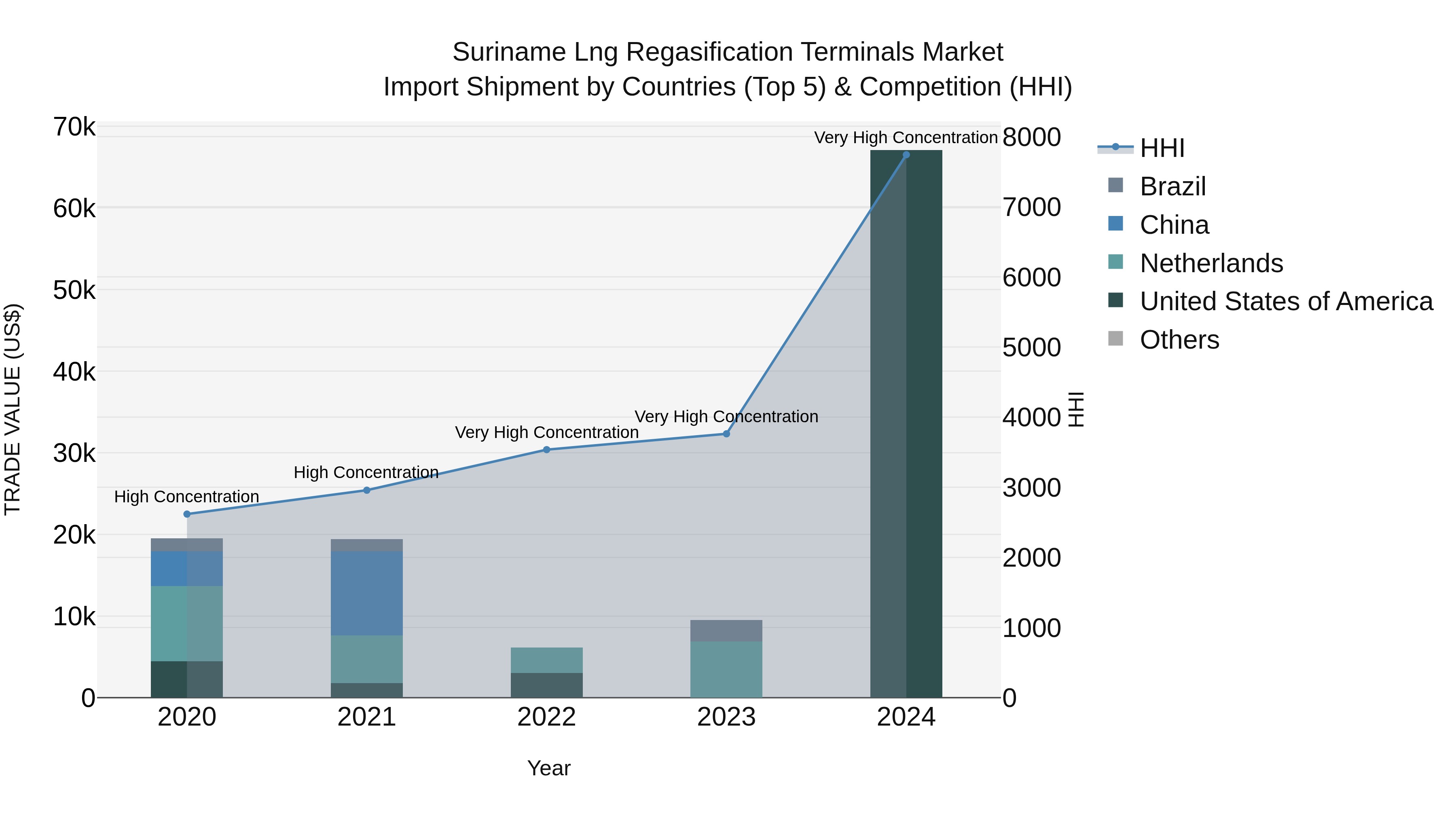Click the 20k left axis tick
This screenshot has width=1456, height=819.
(x=74, y=535)
